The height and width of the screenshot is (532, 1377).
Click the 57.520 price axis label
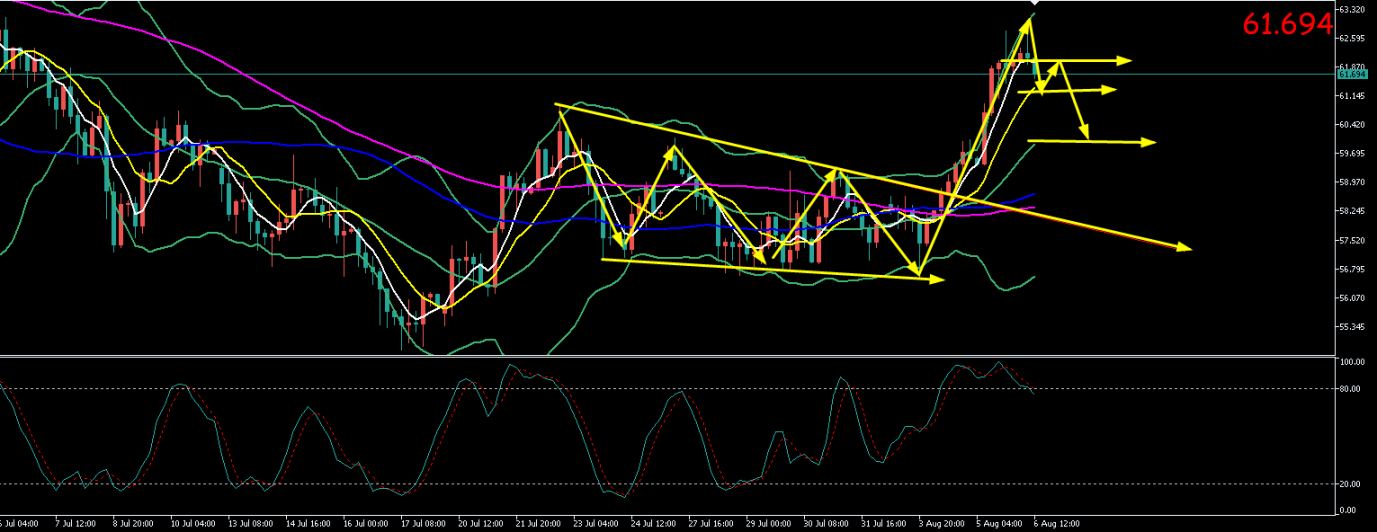click(1354, 240)
